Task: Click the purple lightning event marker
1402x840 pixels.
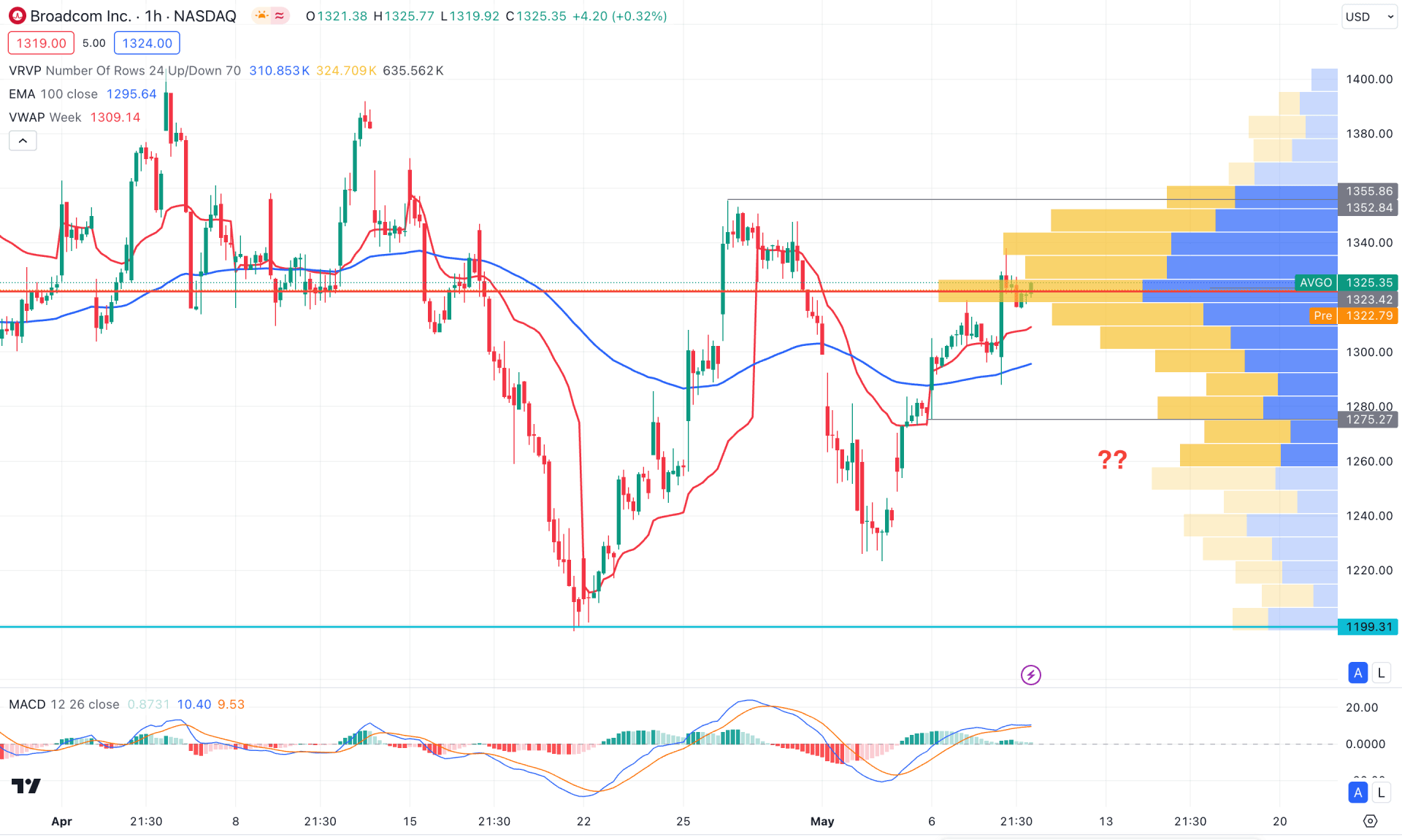Action: pyautogui.click(x=1030, y=674)
